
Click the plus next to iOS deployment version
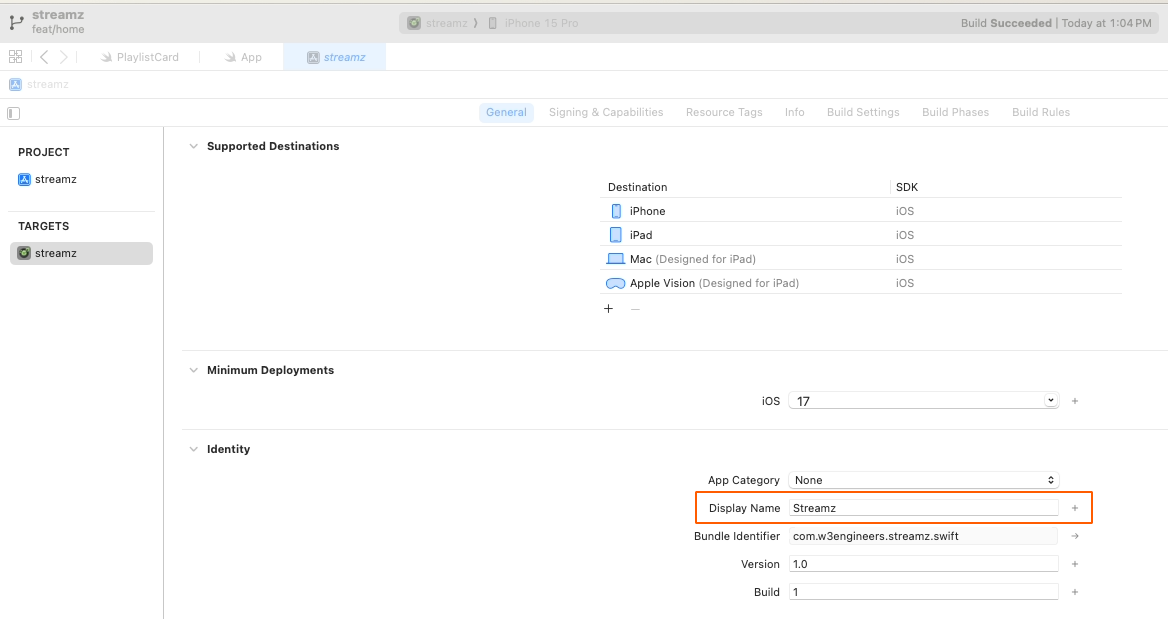pos(1075,401)
